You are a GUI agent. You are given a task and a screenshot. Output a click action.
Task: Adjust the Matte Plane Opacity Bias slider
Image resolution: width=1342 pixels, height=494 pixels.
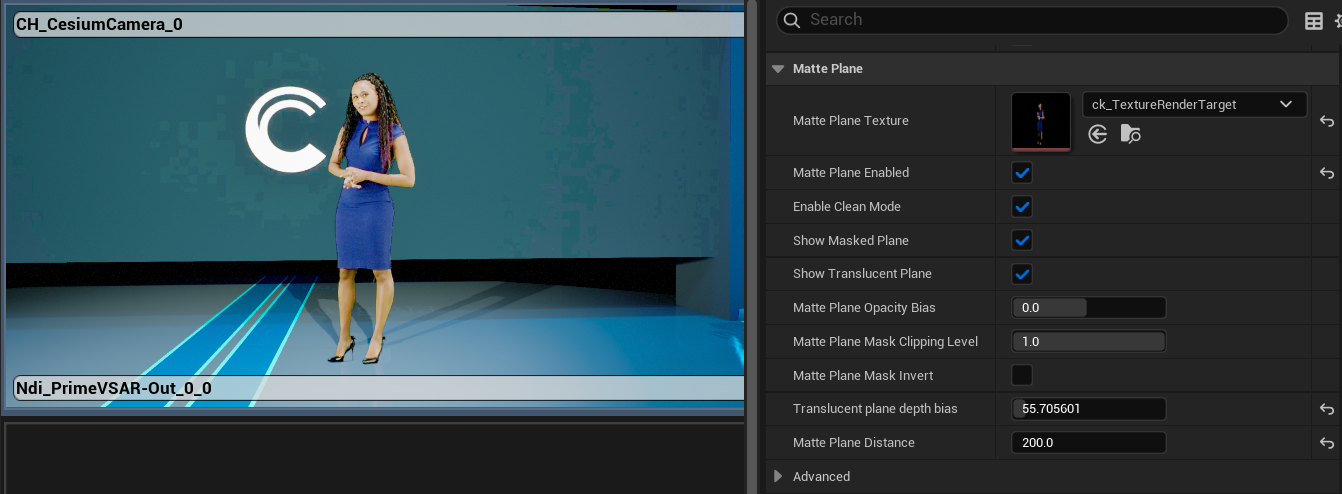[x=1089, y=308]
